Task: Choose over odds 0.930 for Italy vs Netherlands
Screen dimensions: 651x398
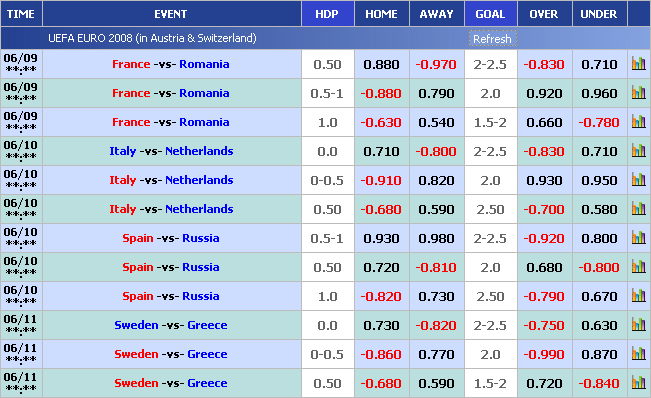Action: pyautogui.click(x=544, y=181)
